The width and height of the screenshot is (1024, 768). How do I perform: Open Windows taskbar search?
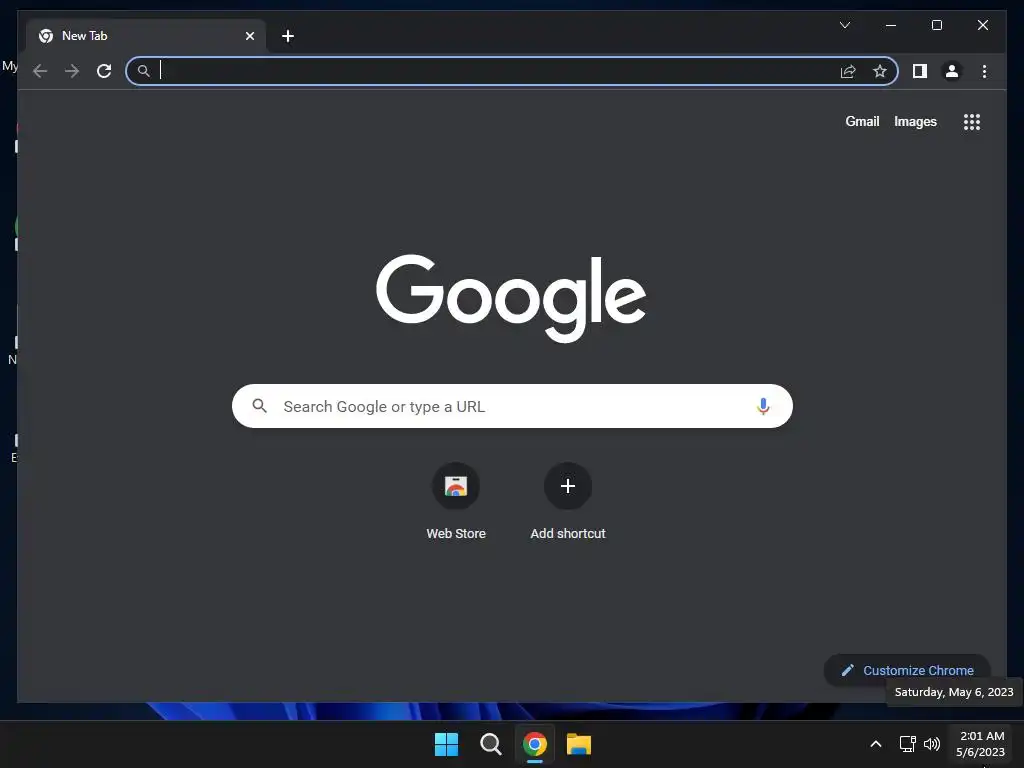coord(490,744)
